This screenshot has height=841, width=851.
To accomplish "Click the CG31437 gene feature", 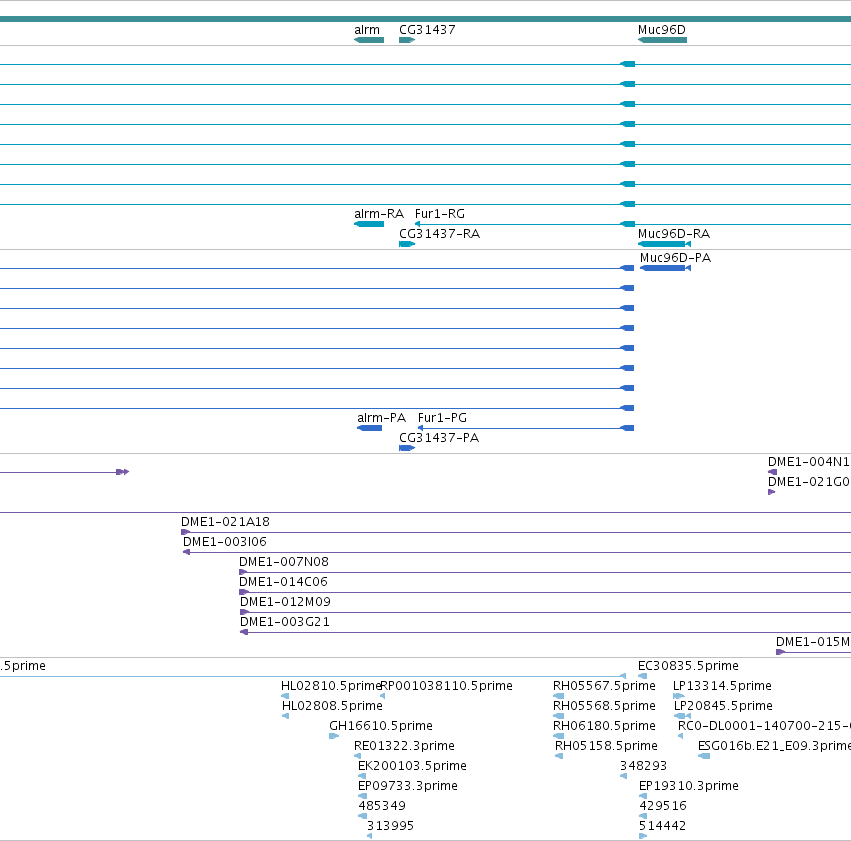I will (407, 40).
